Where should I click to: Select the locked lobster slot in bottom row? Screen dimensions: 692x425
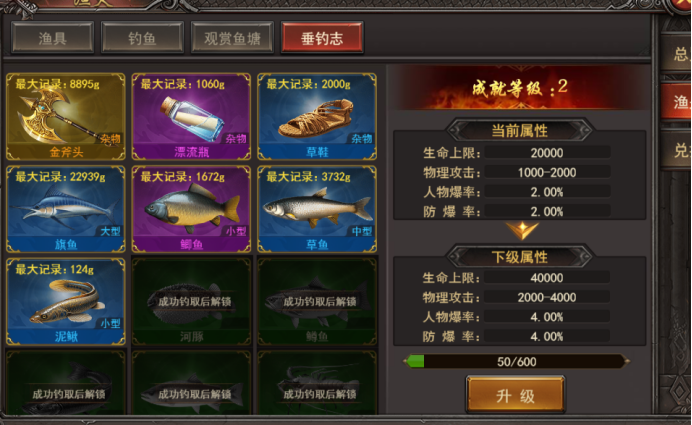click(x=317, y=383)
